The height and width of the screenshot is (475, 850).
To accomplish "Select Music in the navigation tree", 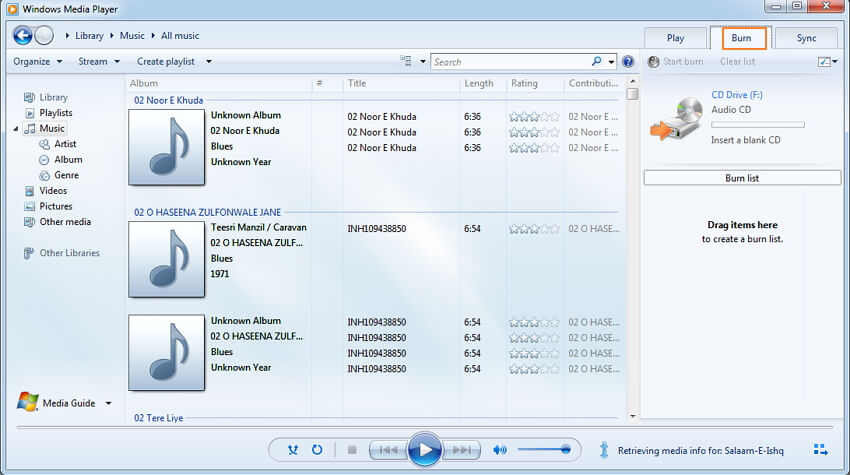I will [51, 129].
